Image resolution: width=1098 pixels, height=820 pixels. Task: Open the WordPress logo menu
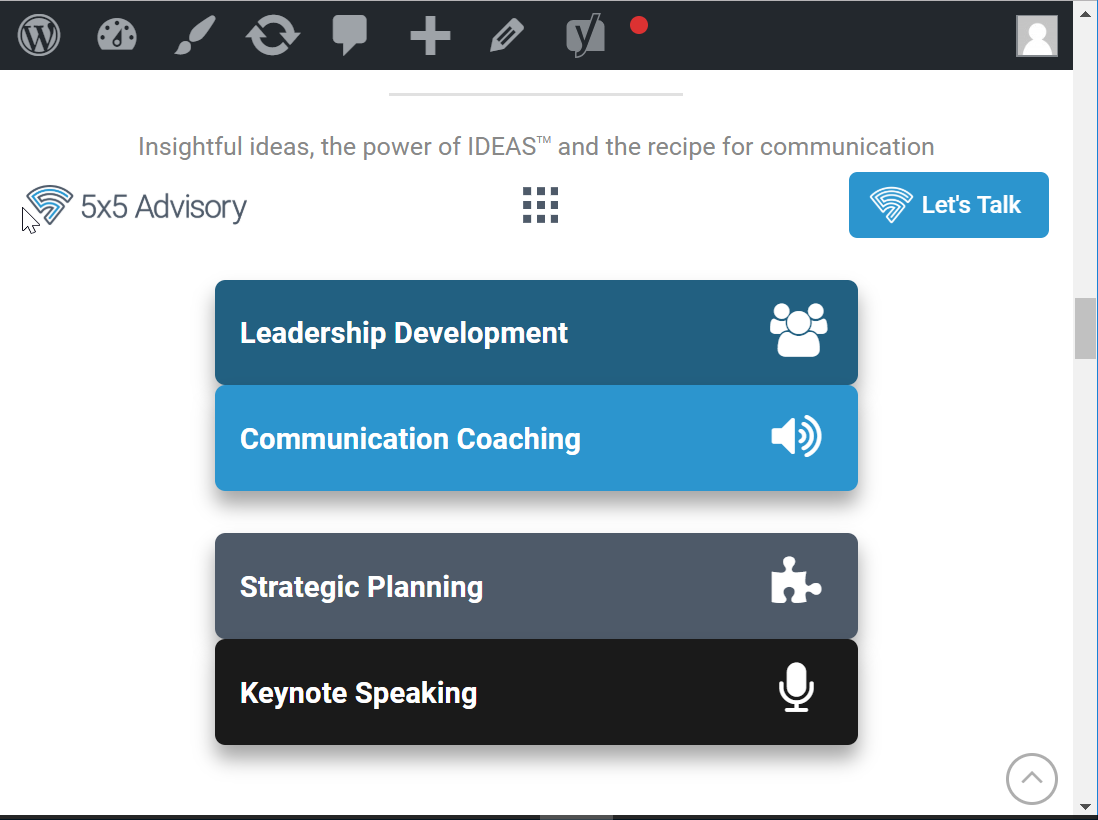tap(39, 36)
